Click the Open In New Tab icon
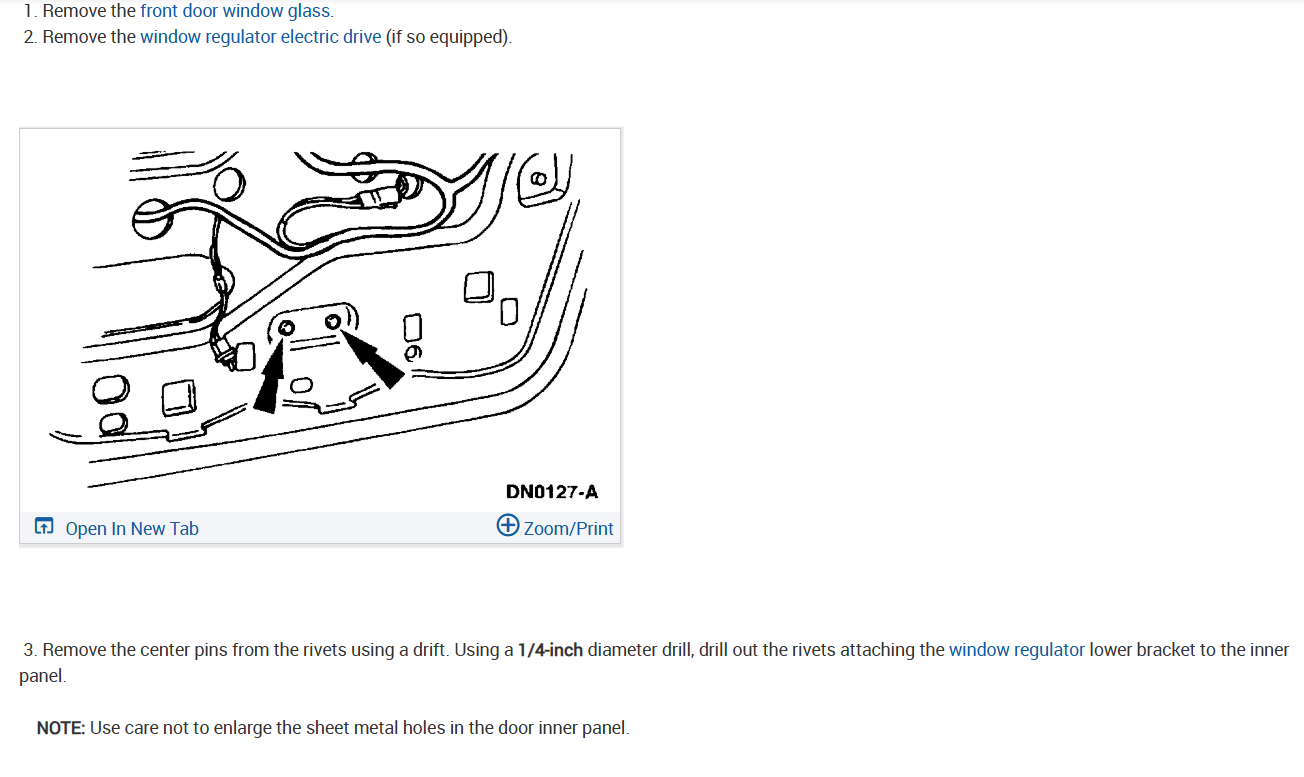This screenshot has height=777, width=1304. [x=44, y=527]
